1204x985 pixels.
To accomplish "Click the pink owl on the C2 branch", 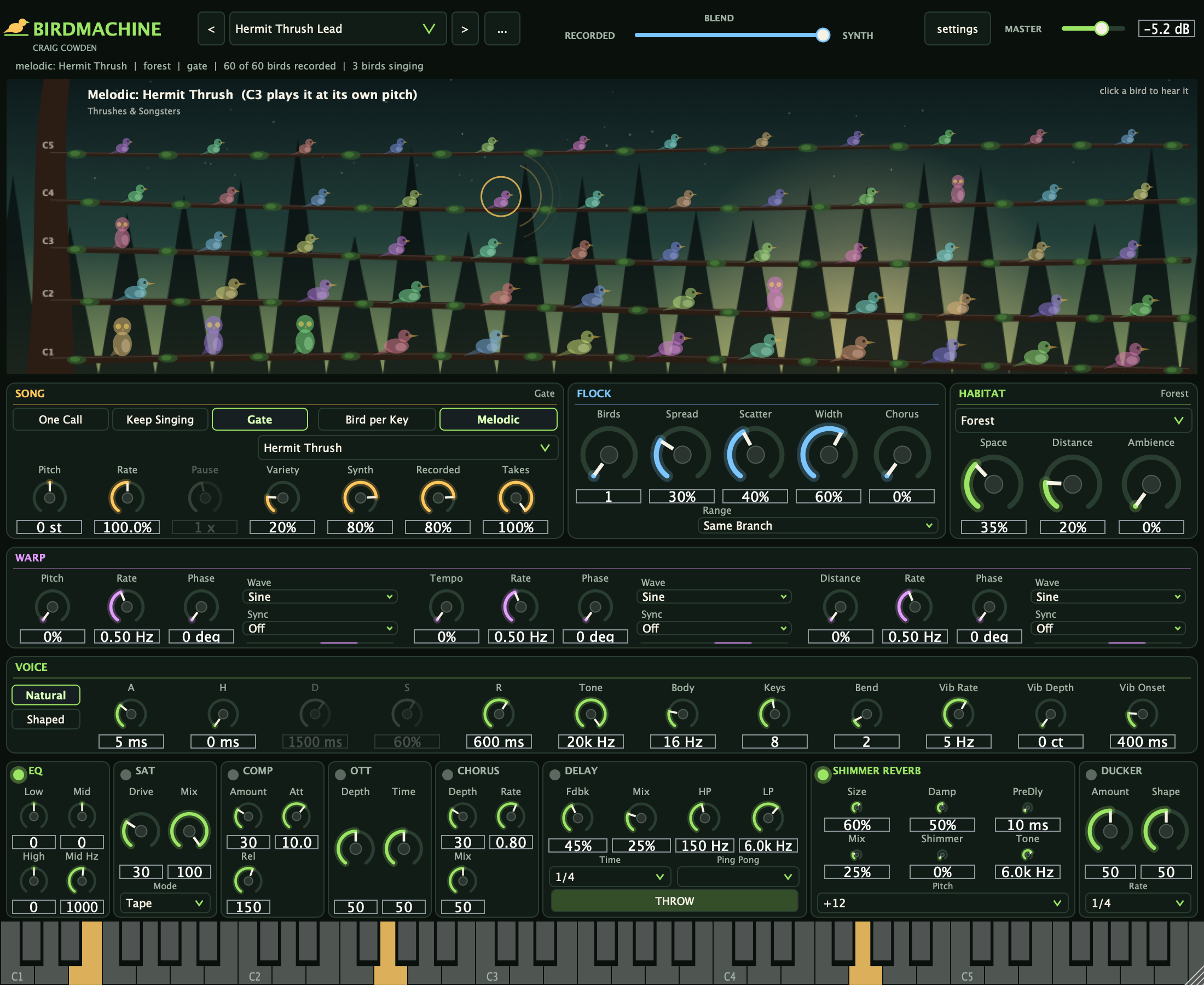I will [775, 293].
